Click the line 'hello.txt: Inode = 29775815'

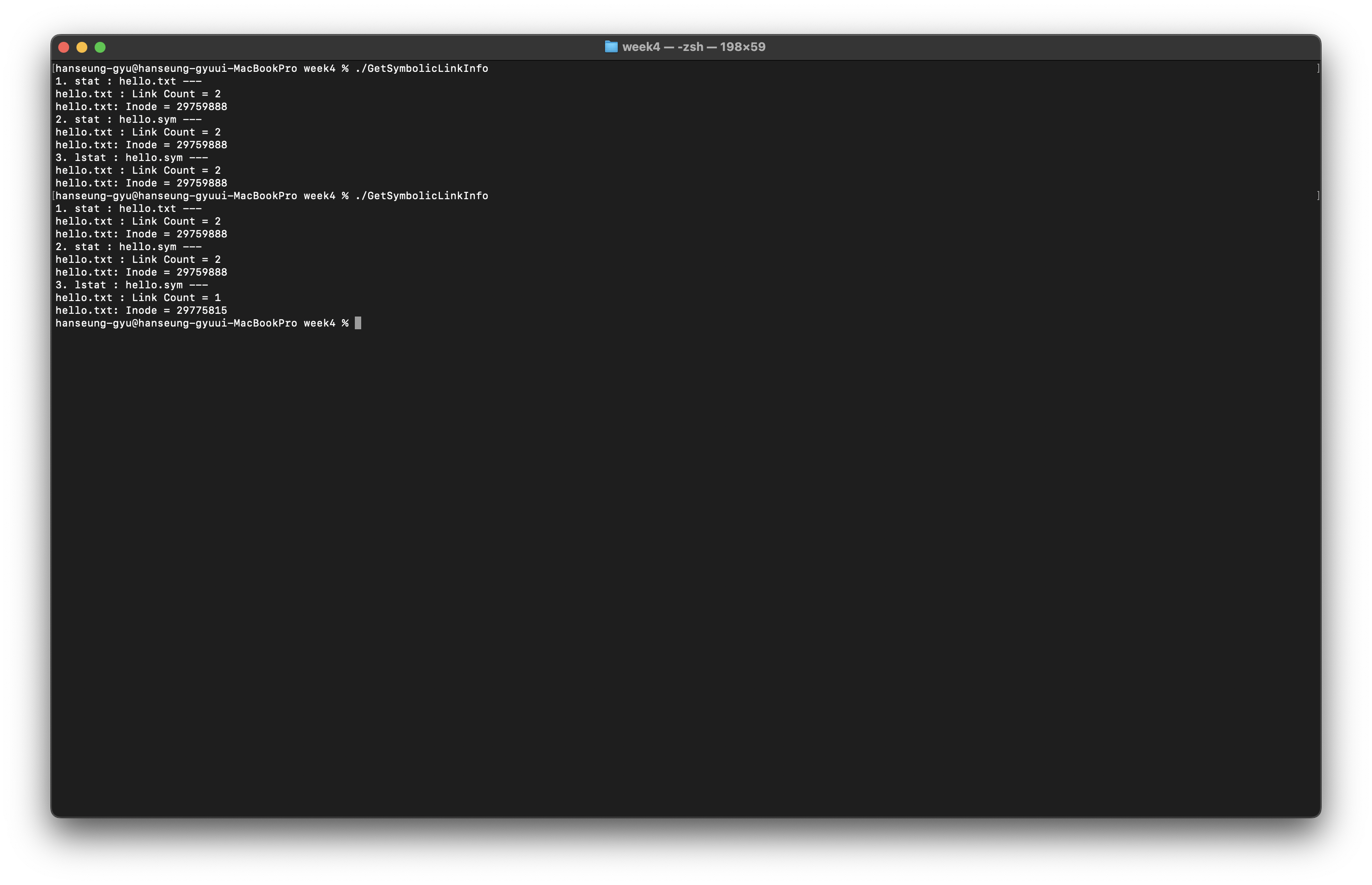pos(141,310)
